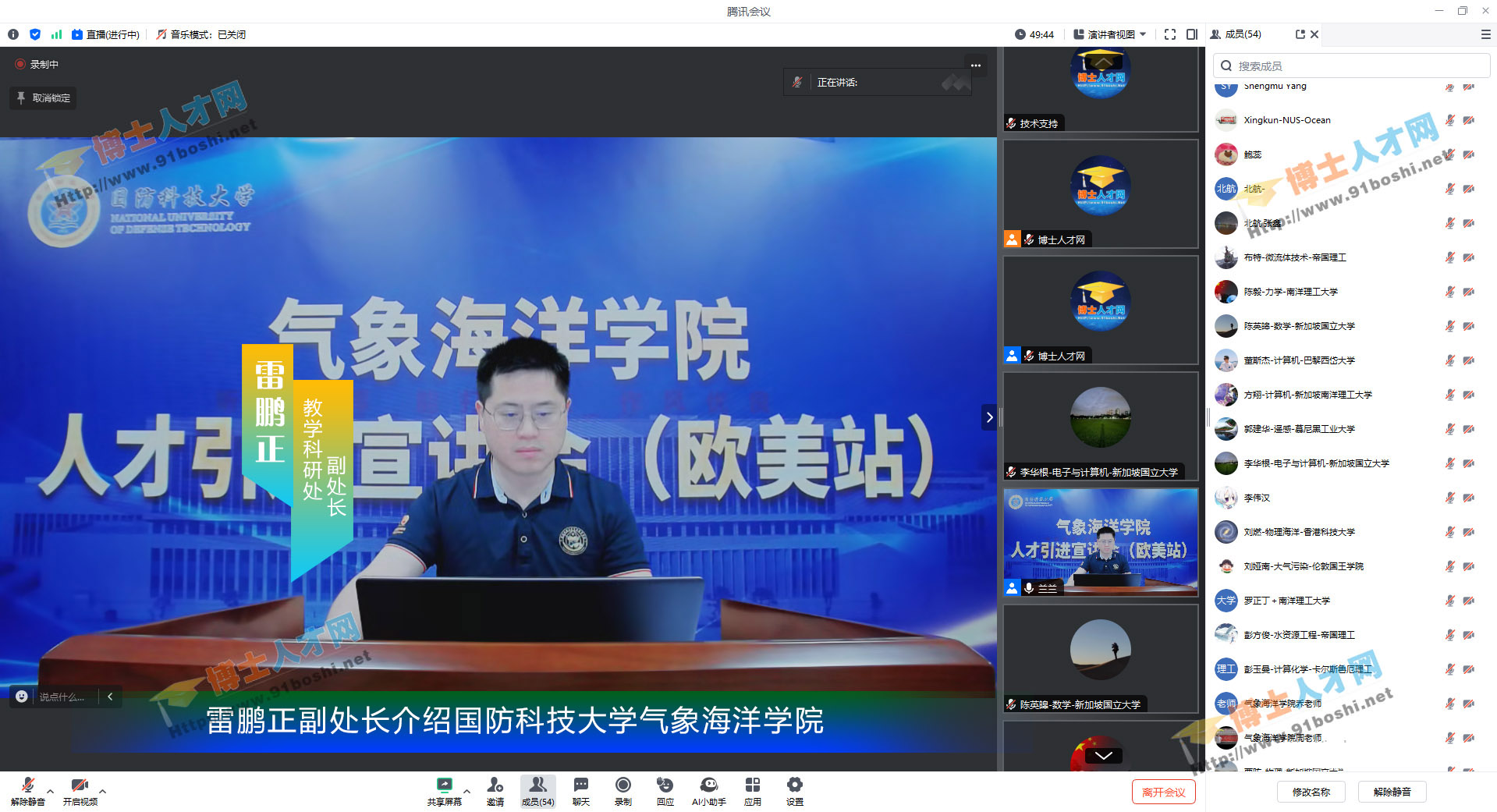The image size is (1497, 812).
Task: Select member 布特-微流体技术-帝国理工
Action: [x=1352, y=257]
